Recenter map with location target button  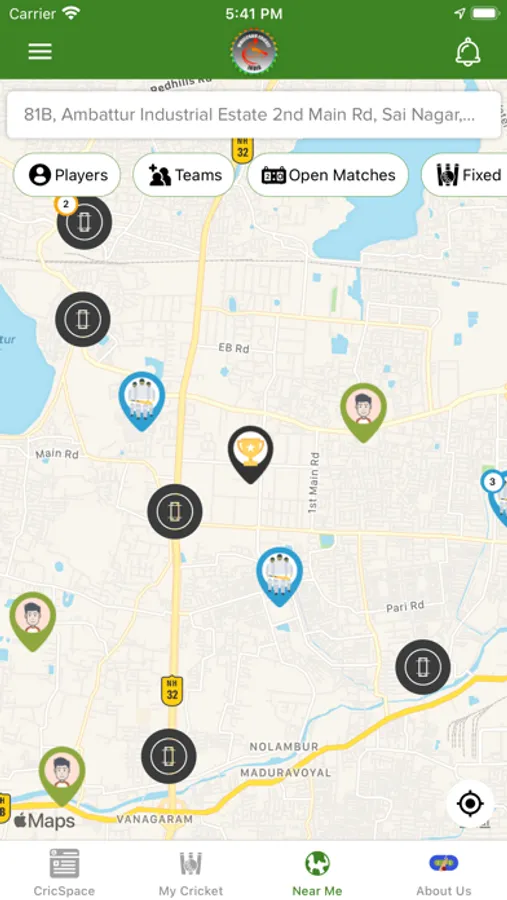coord(470,804)
